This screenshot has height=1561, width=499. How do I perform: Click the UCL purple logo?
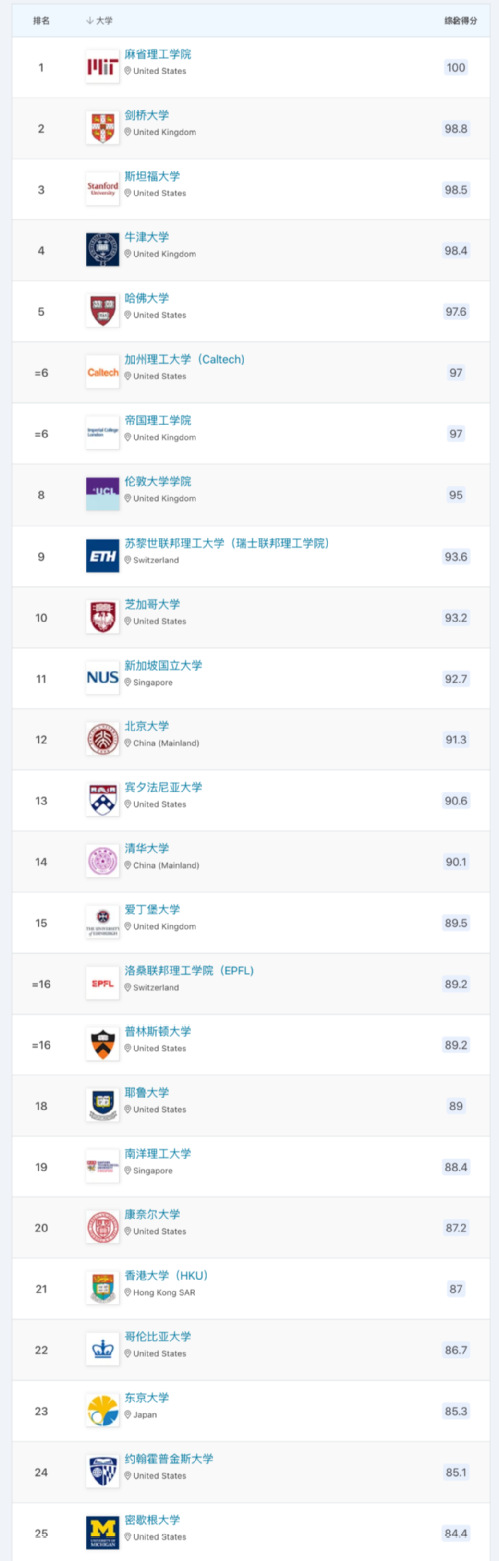(x=103, y=494)
